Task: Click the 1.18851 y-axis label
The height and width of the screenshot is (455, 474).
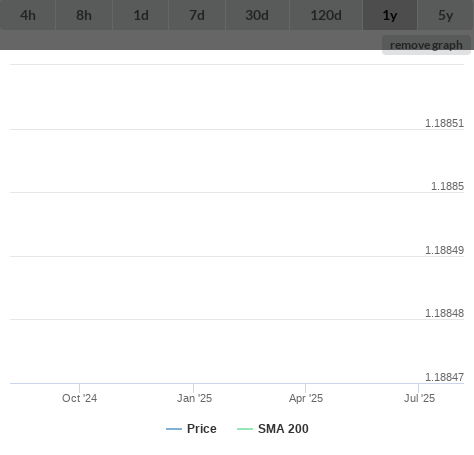Action: pyautogui.click(x=444, y=123)
